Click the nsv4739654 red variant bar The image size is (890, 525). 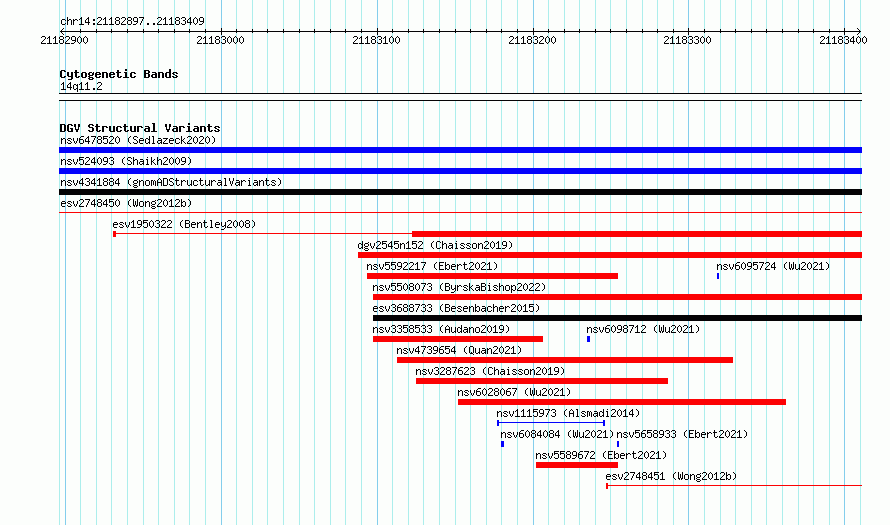(x=565, y=360)
